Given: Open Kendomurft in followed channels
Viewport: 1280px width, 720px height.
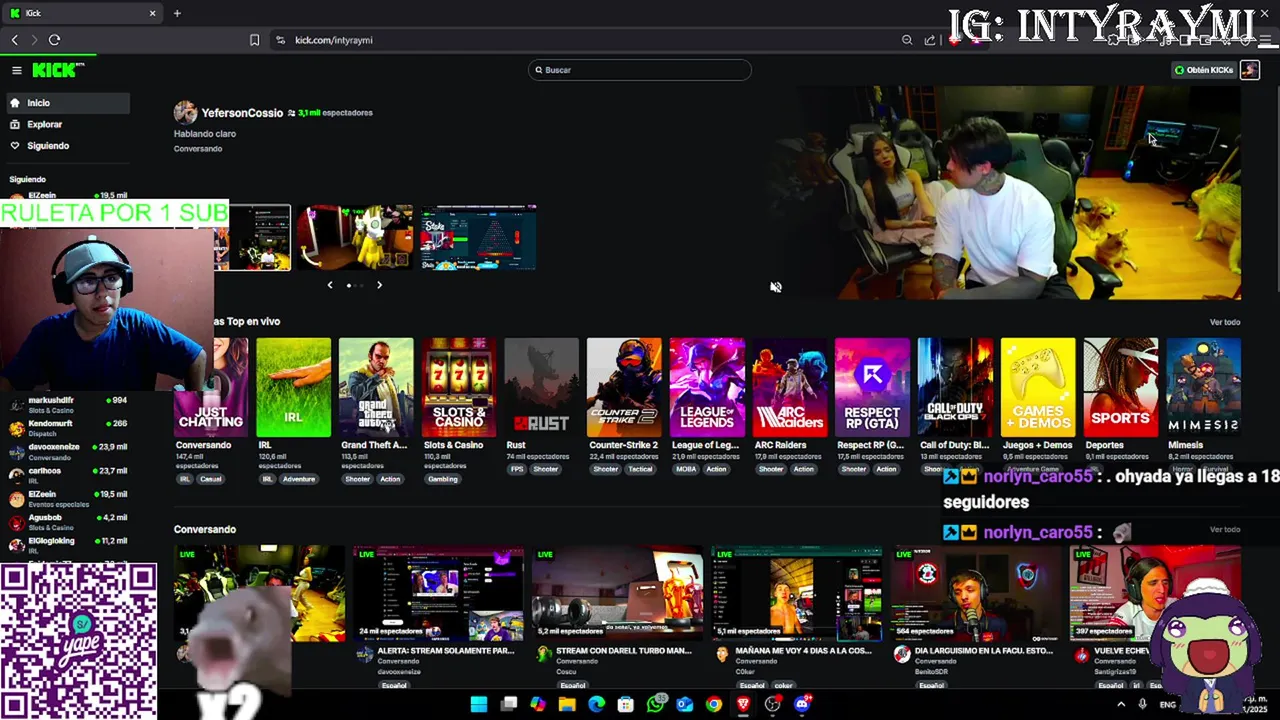Looking at the screenshot, I should click(67, 428).
